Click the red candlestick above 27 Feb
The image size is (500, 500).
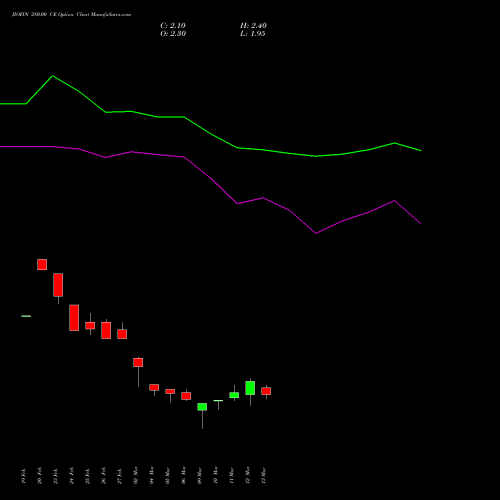pos(122,334)
